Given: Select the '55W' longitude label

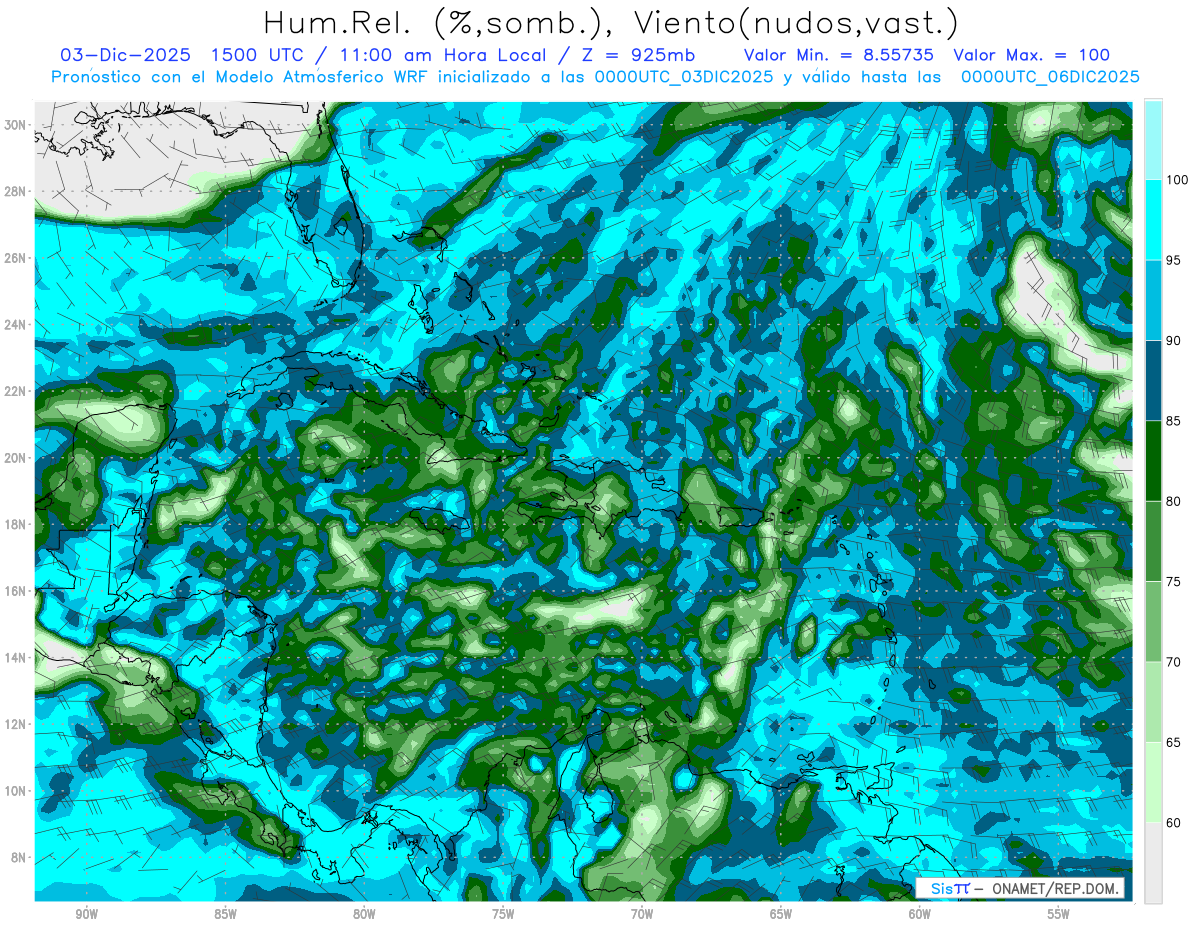Looking at the screenshot, I should (1059, 915).
